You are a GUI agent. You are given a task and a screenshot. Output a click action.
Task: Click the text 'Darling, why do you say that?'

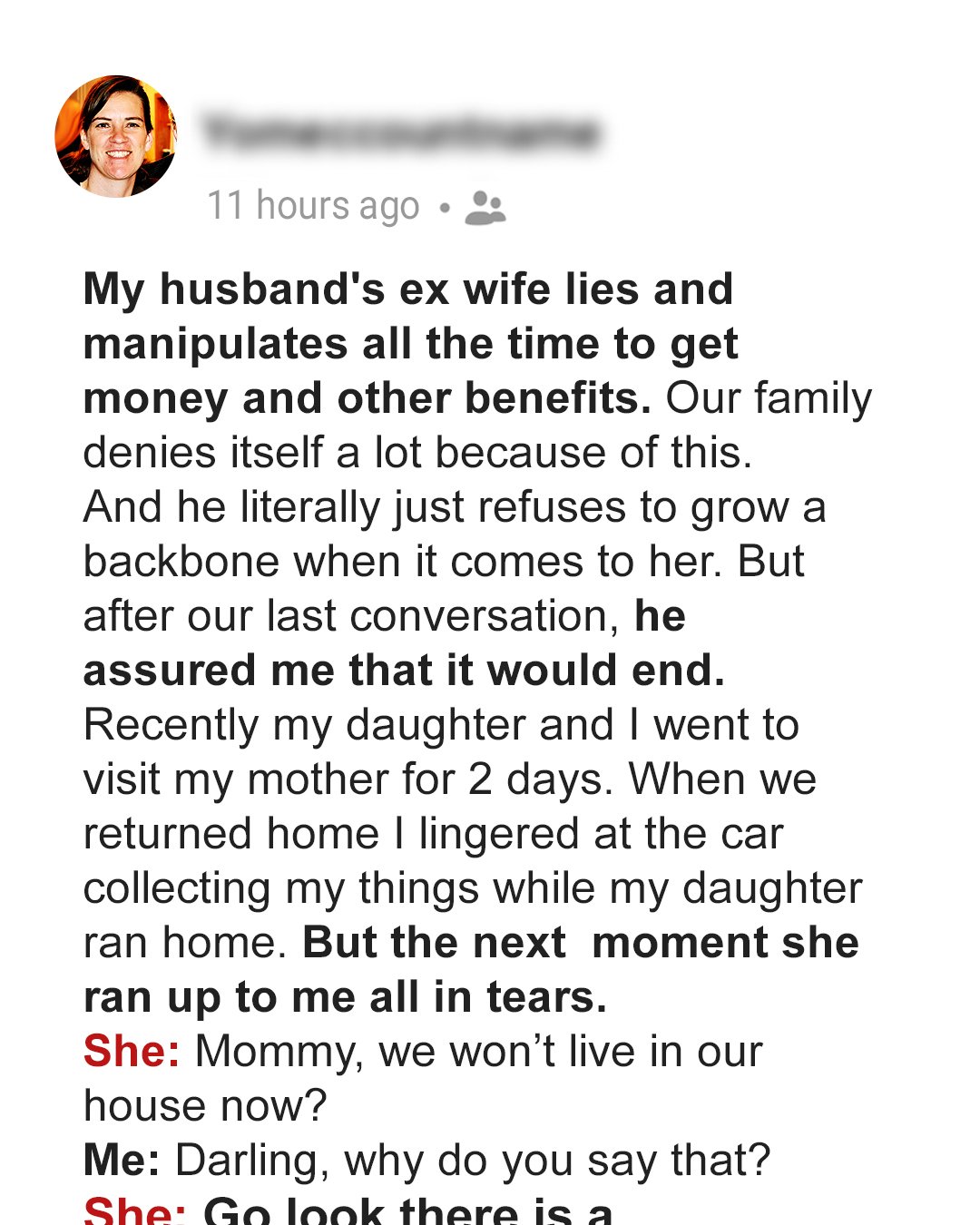tap(472, 1161)
